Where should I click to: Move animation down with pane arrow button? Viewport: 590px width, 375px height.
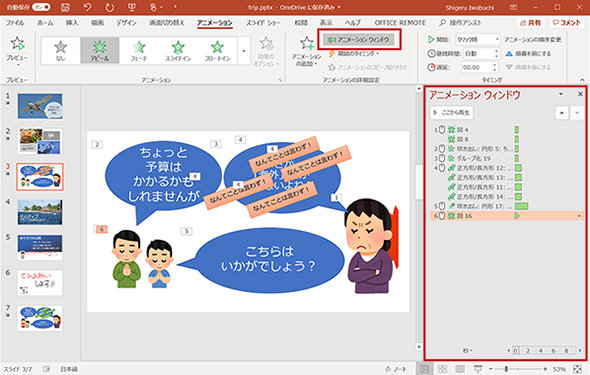(x=577, y=113)
